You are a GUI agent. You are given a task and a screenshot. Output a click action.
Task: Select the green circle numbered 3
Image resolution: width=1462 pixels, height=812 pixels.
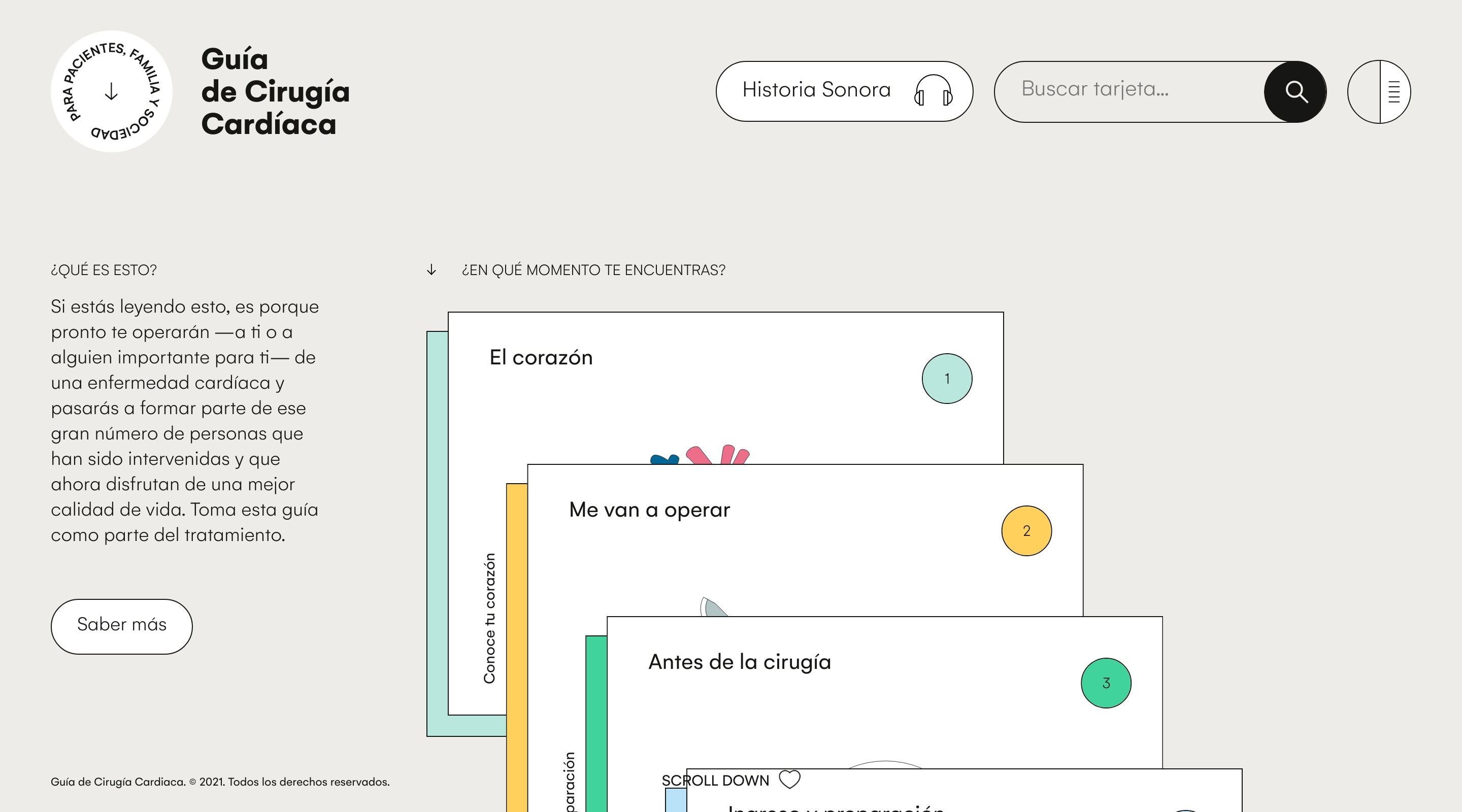[1106, 683]
